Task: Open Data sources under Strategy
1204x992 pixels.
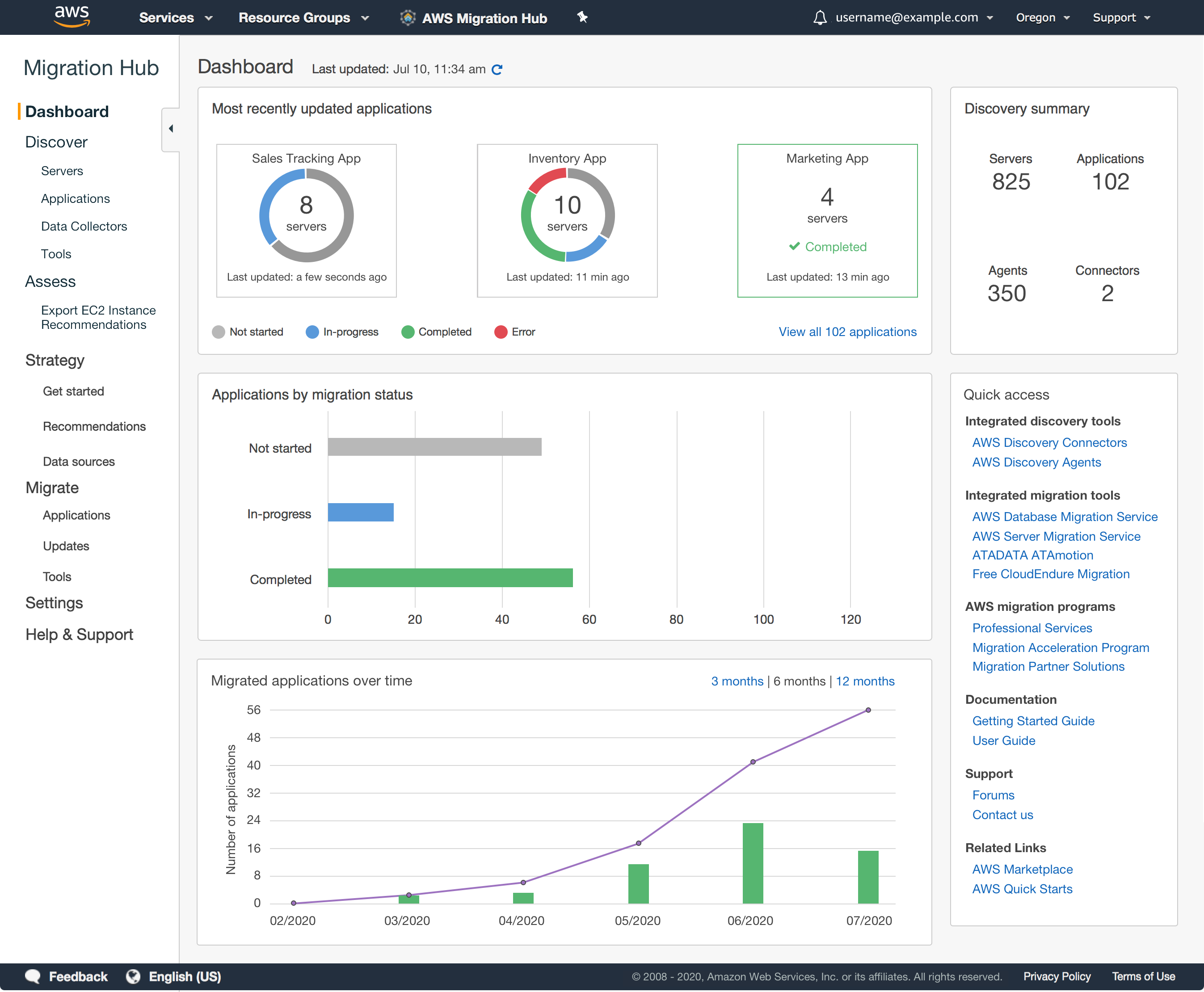Action: coord(79,461)
